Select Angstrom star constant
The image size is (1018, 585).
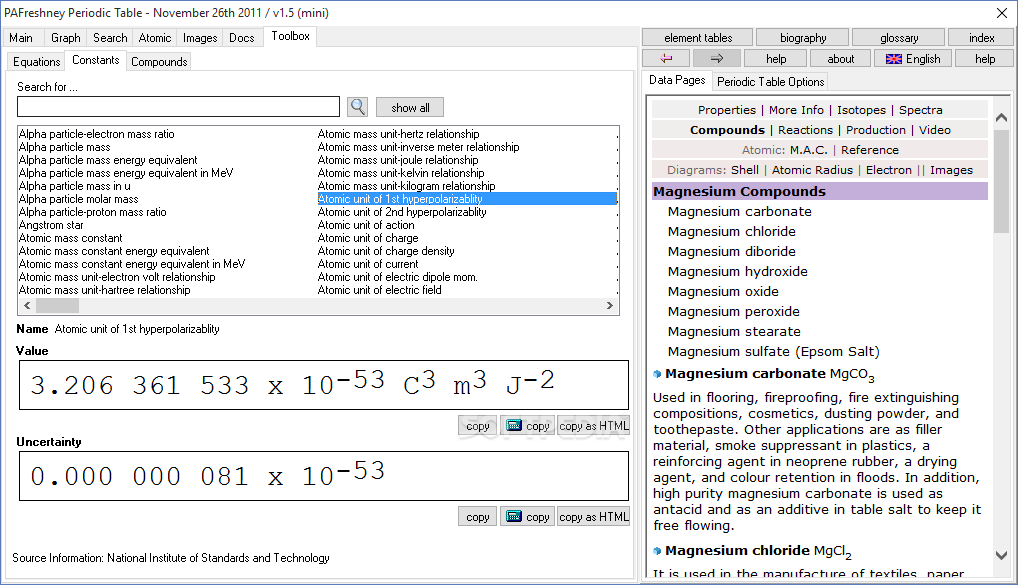[51, 225]
